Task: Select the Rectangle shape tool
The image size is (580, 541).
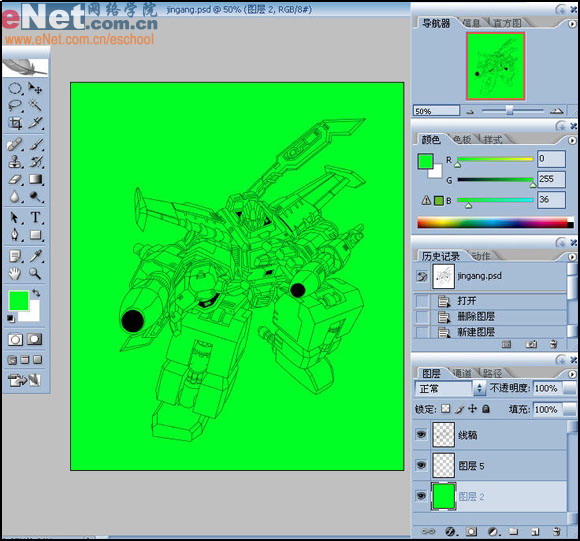Action: (x=36, y=235)
